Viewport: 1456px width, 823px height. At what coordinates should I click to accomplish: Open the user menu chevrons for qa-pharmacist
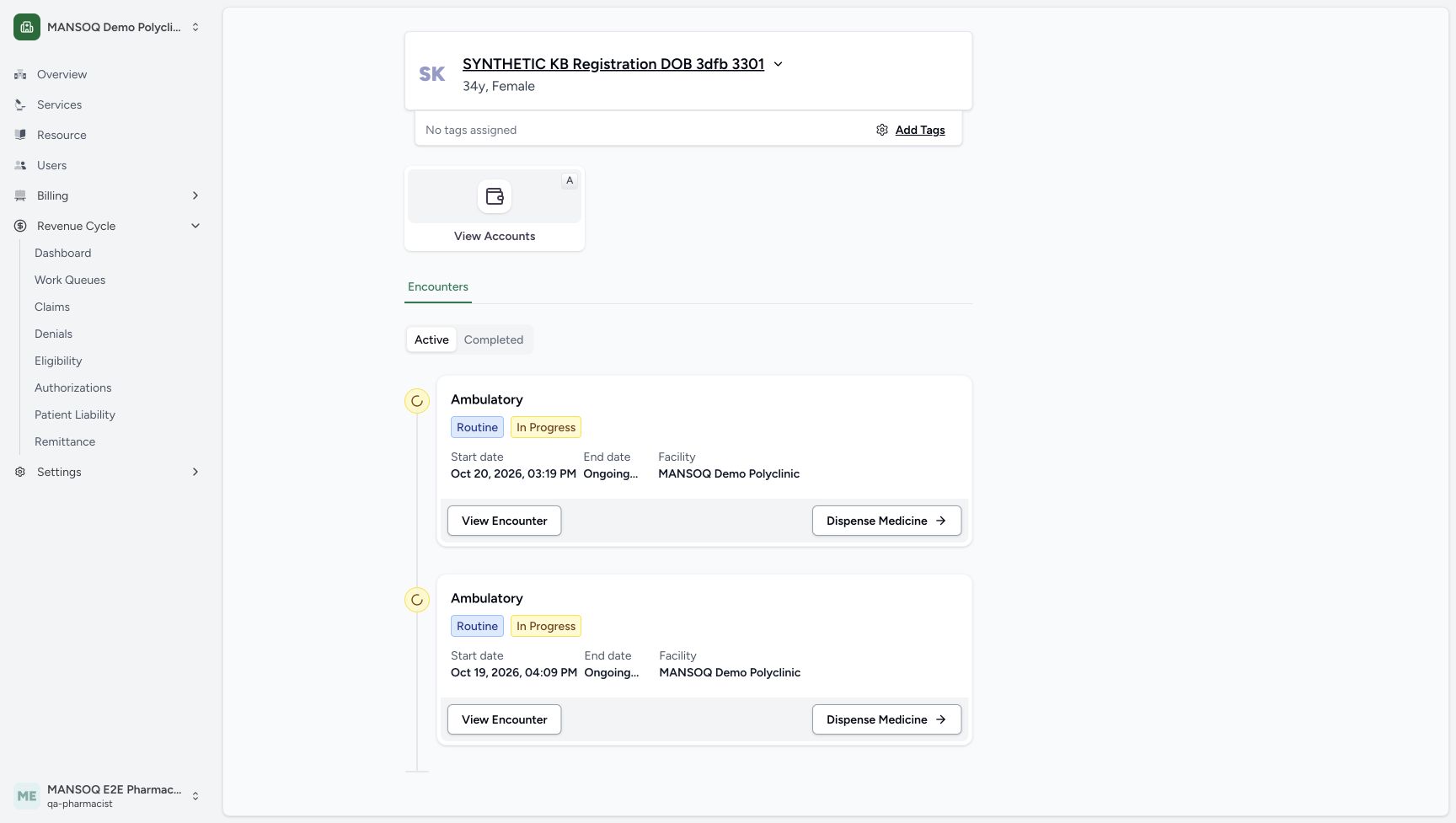[195, 795]
